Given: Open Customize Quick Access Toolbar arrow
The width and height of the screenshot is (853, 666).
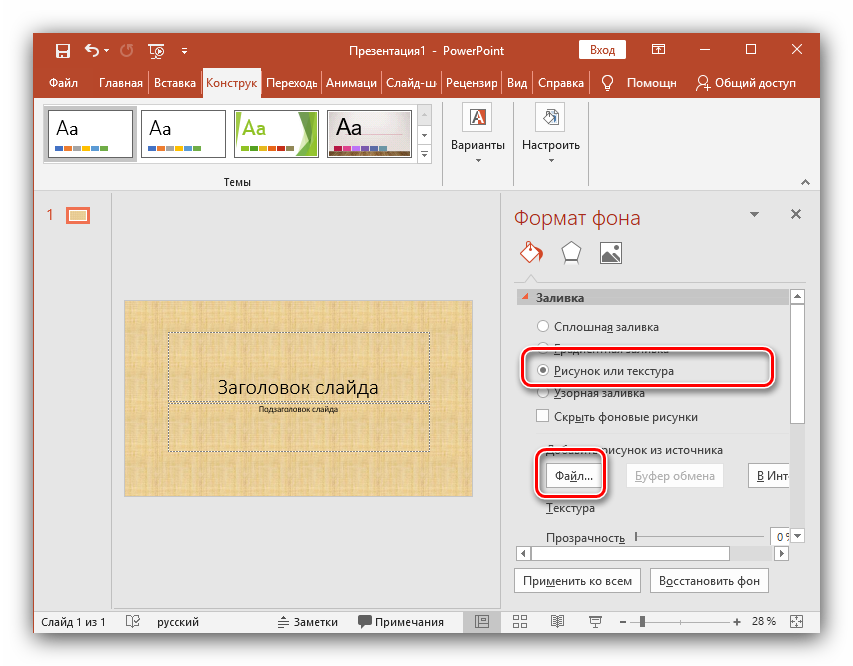Looking at the screenshot, I should [x=184, y=51].
